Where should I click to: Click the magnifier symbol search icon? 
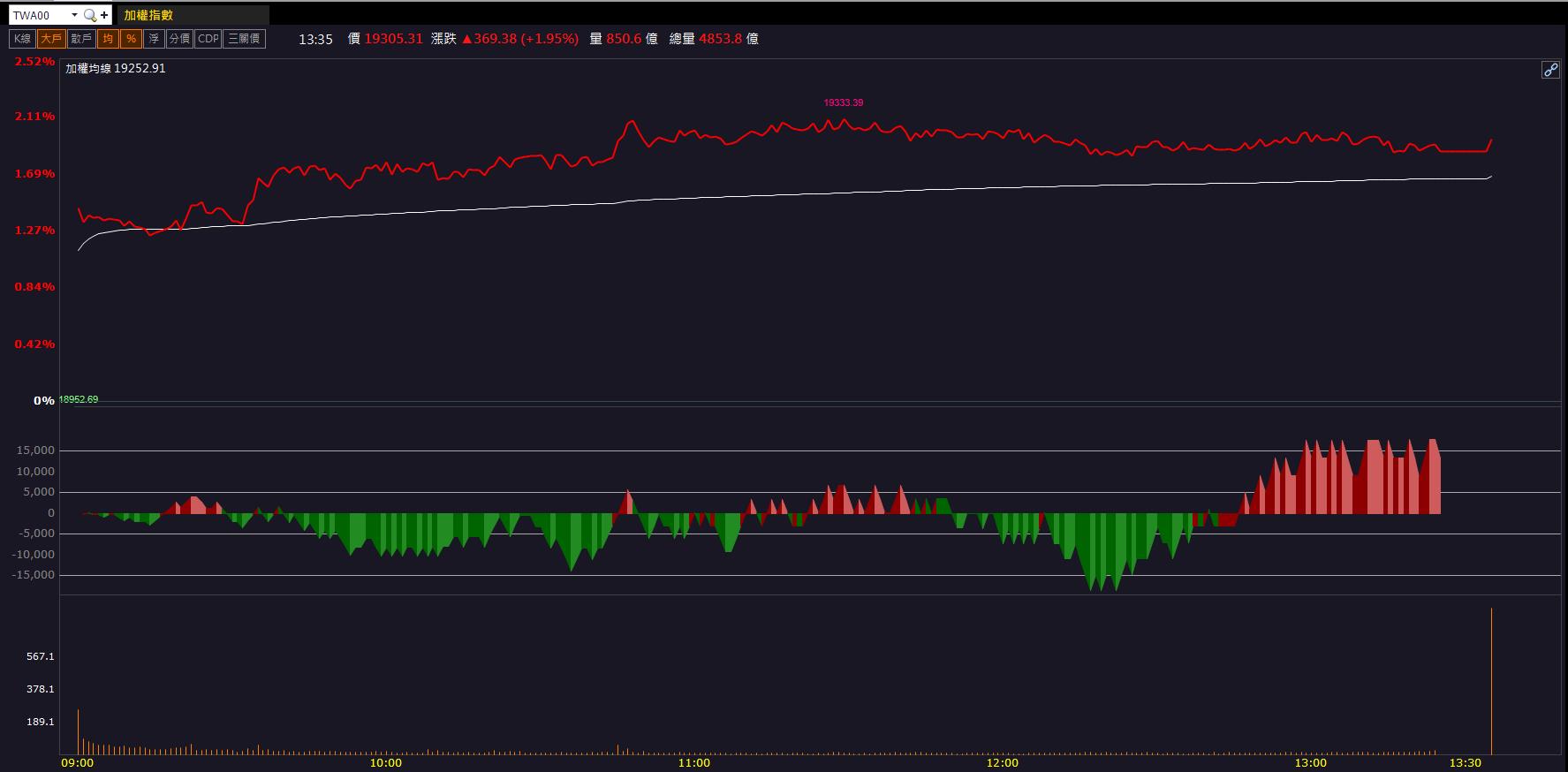pyautogui.click(x=89, y=15)
